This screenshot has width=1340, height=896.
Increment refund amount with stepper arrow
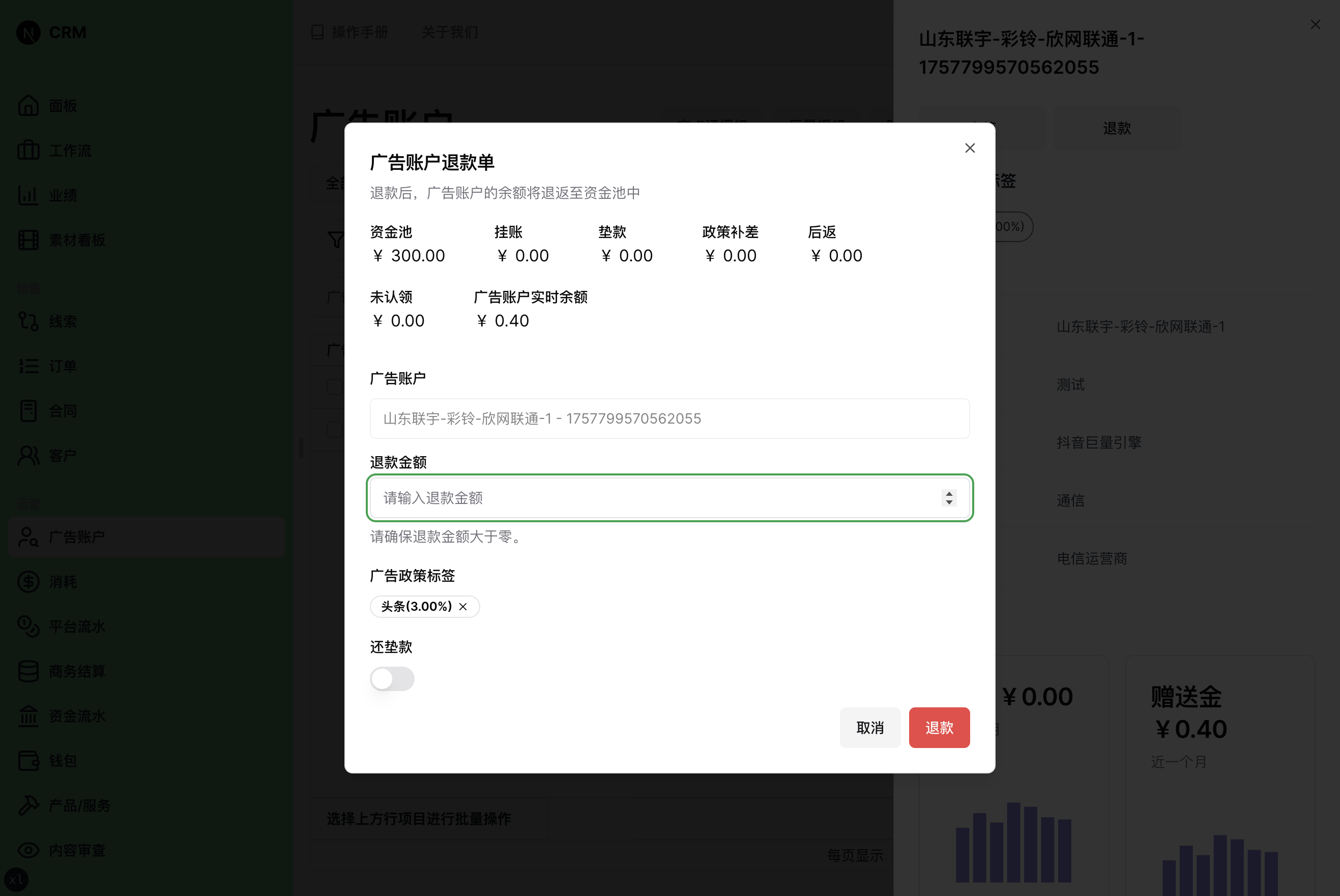[x=949, y=494]
